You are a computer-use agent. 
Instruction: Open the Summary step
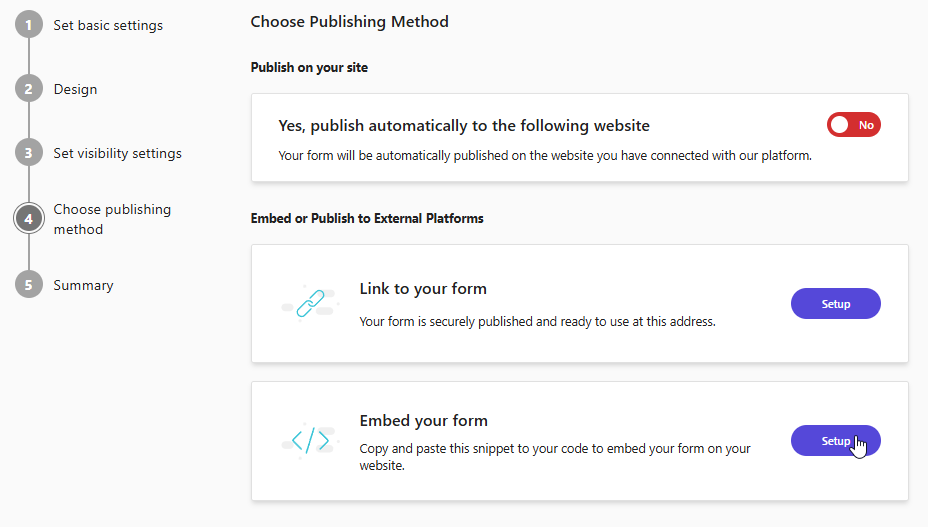coord(83,285)
